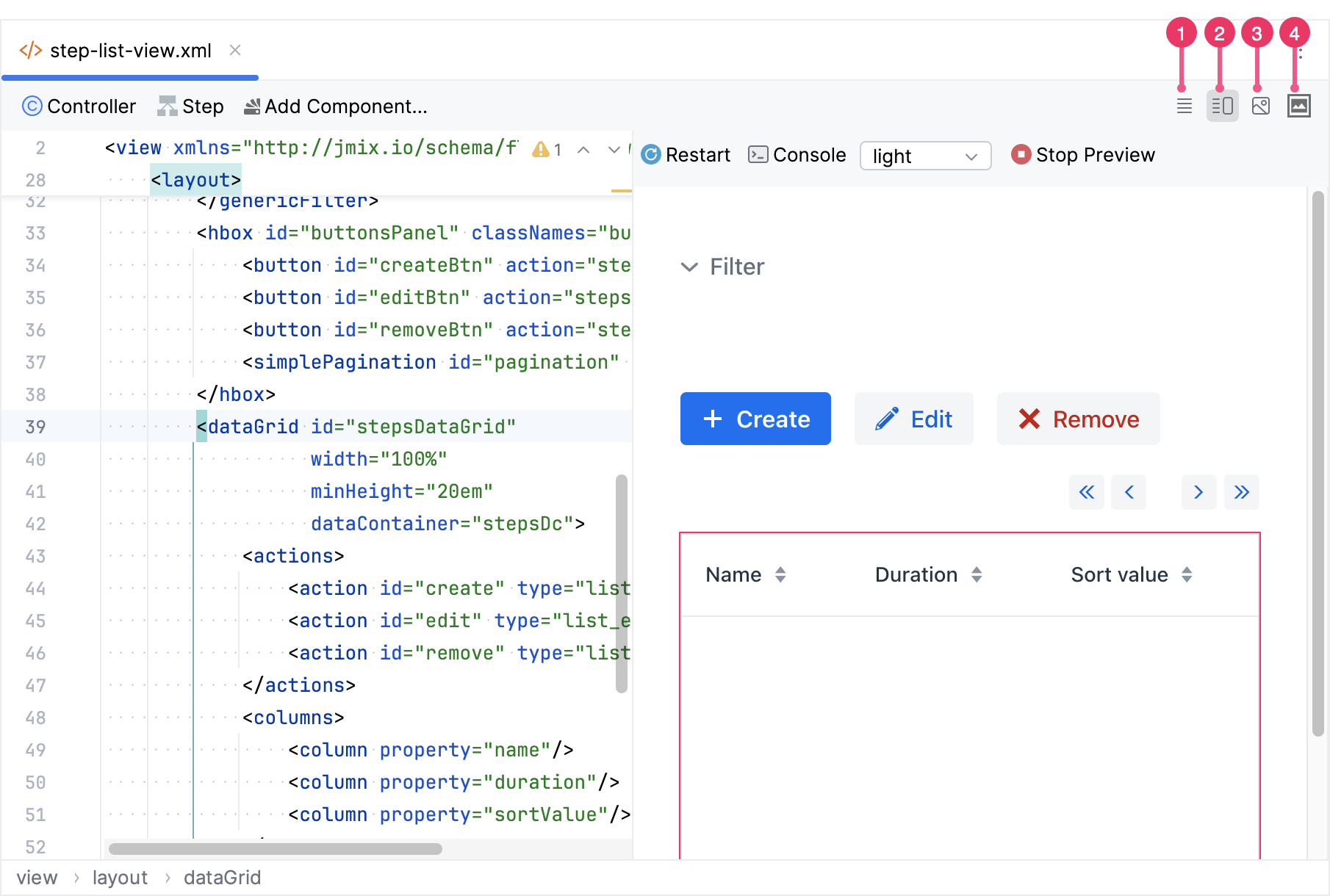Restart the view preview
Viewport: 1330px width, 896px height.
point(686,155)
